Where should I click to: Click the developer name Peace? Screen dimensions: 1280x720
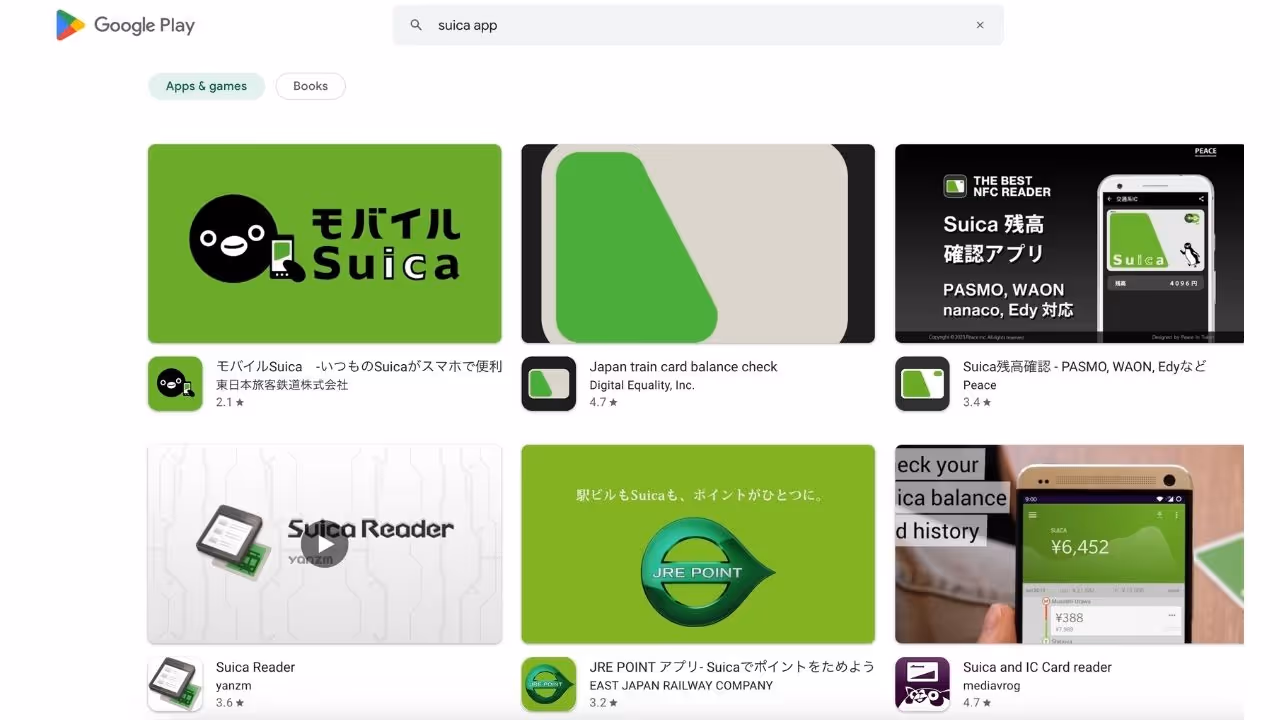(x=979, y=385)
